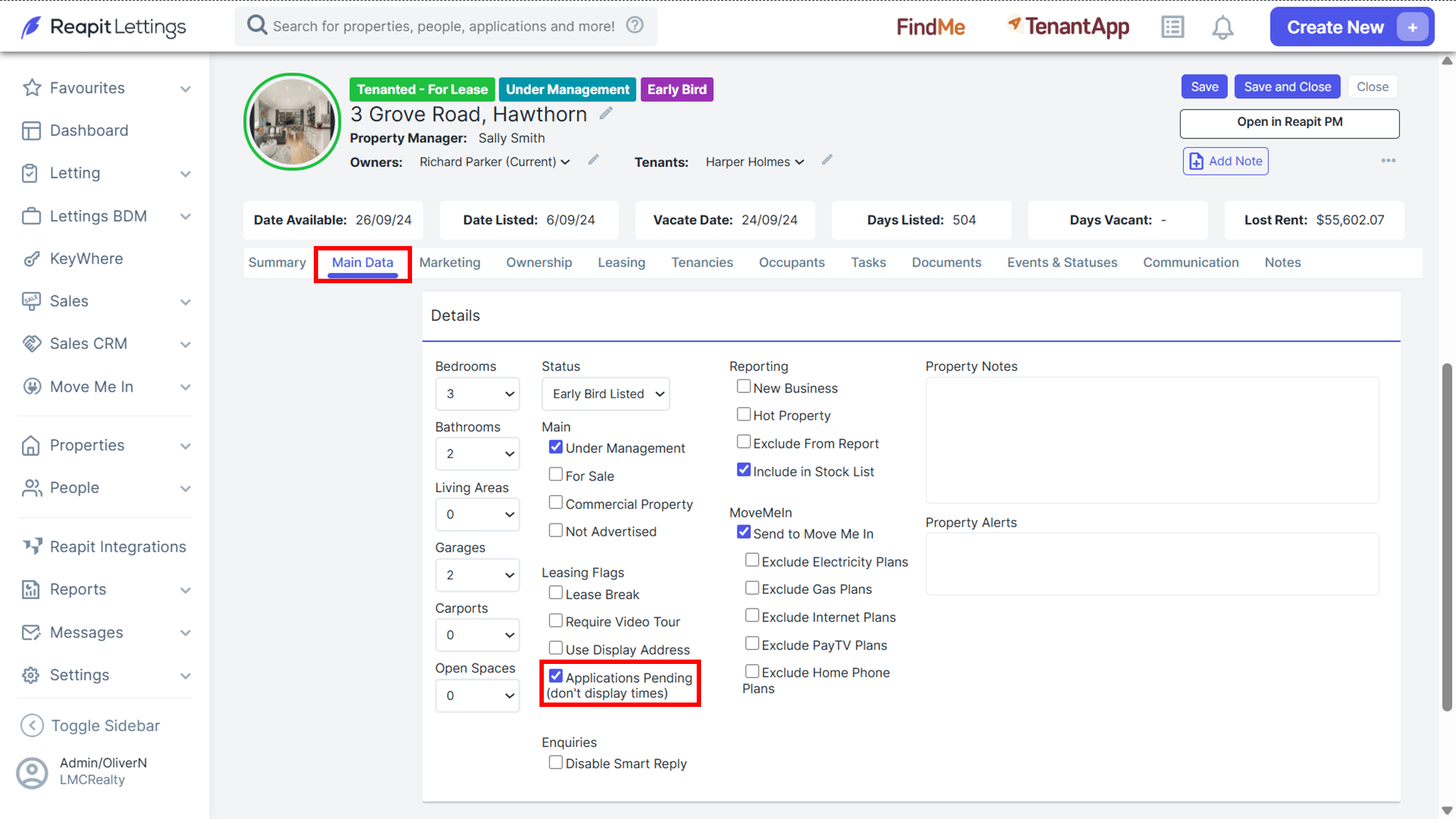The image size is (1456, 819).
Task: Open KeyWhere from the sidebar
Action: point(86,258)
